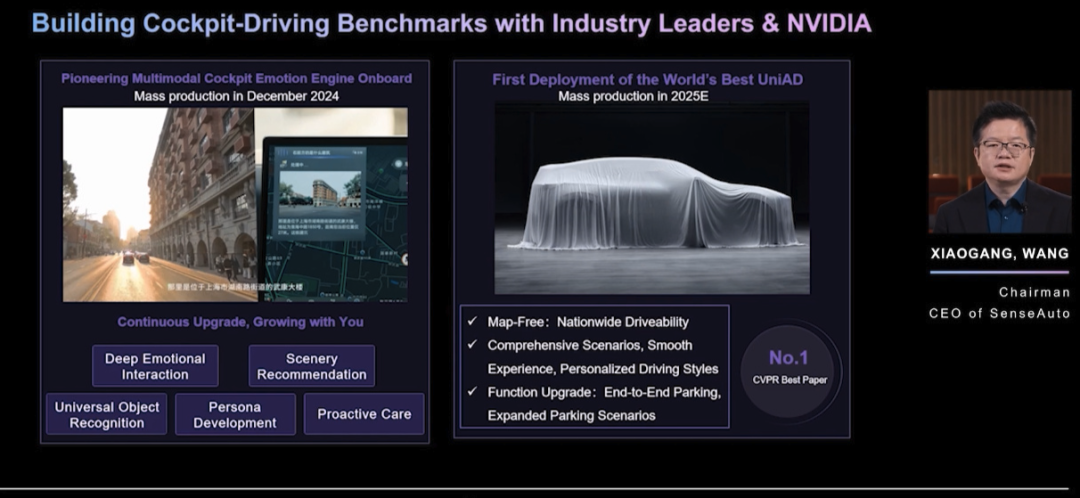Click the checkmark beside Function Upgrade

472,391
